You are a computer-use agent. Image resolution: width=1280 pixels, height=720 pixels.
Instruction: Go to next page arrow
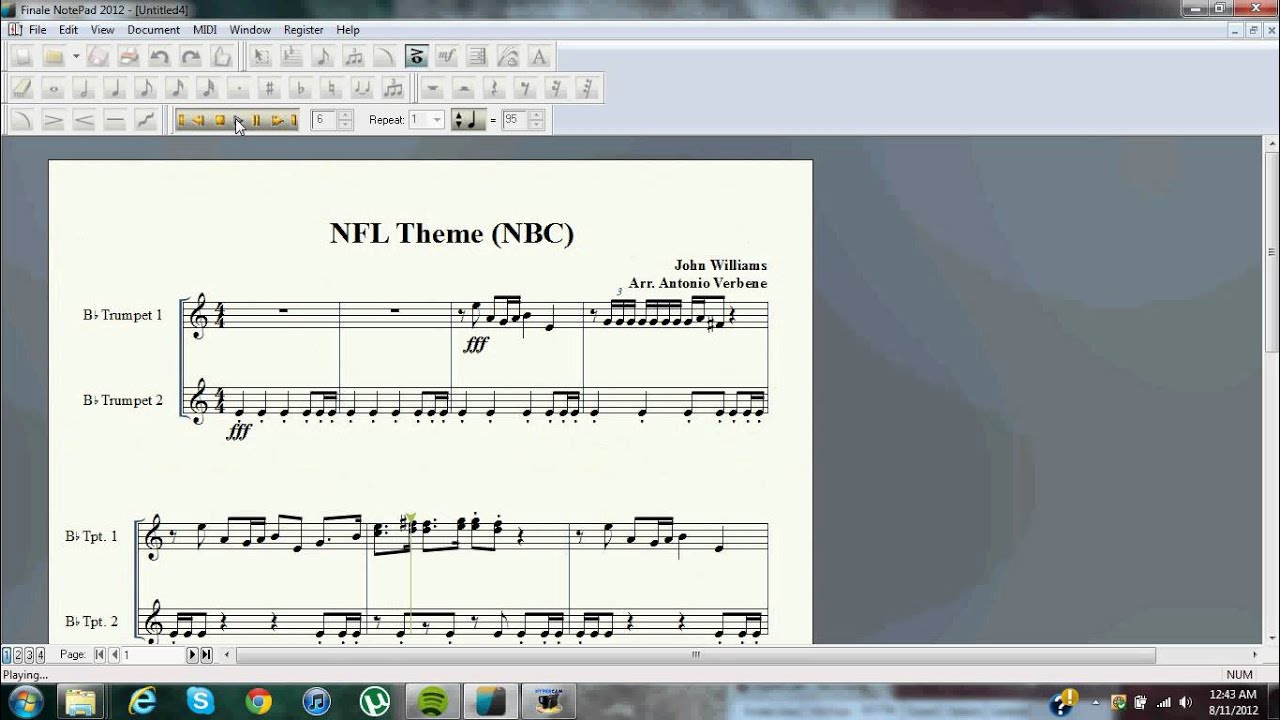(x=193, y=655)
